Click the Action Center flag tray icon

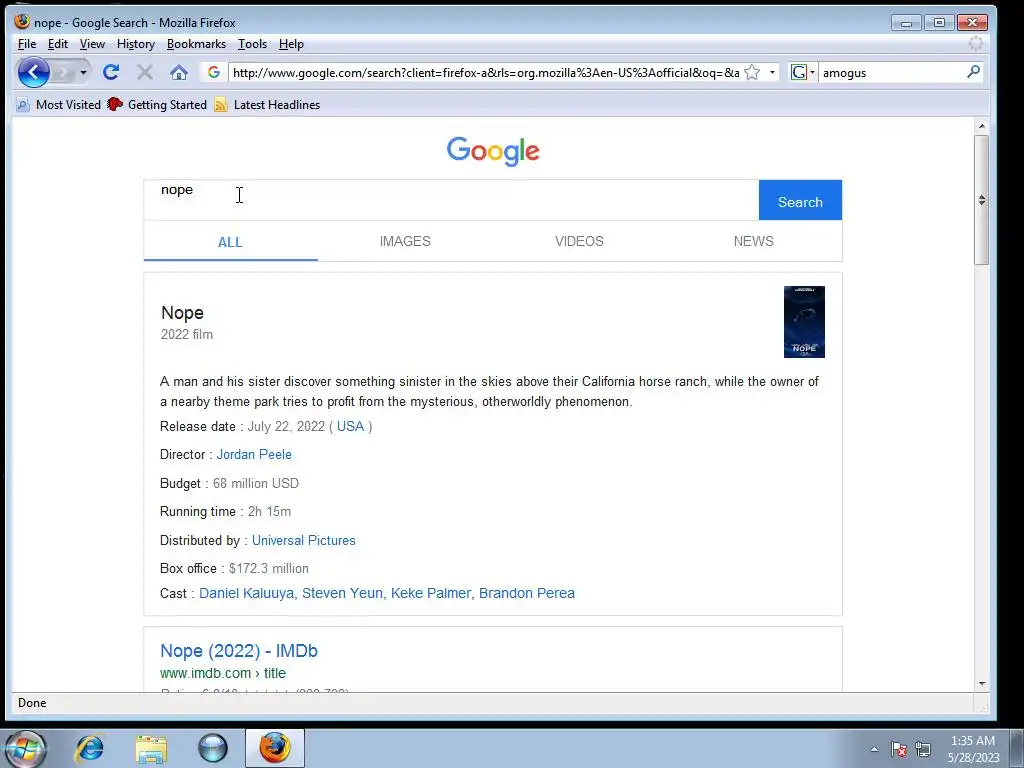899,749
